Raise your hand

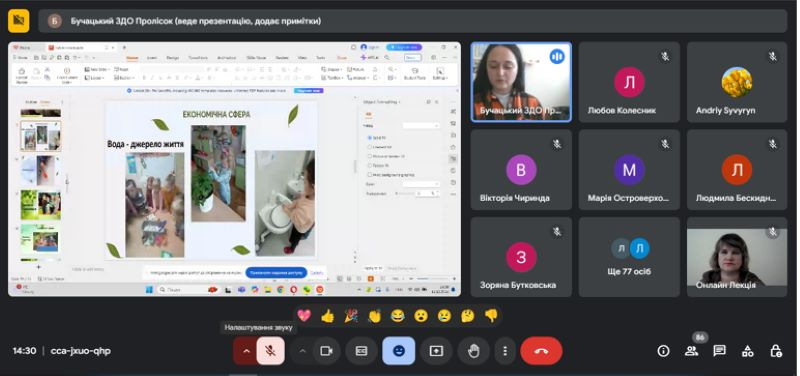(x=474, y=351)
